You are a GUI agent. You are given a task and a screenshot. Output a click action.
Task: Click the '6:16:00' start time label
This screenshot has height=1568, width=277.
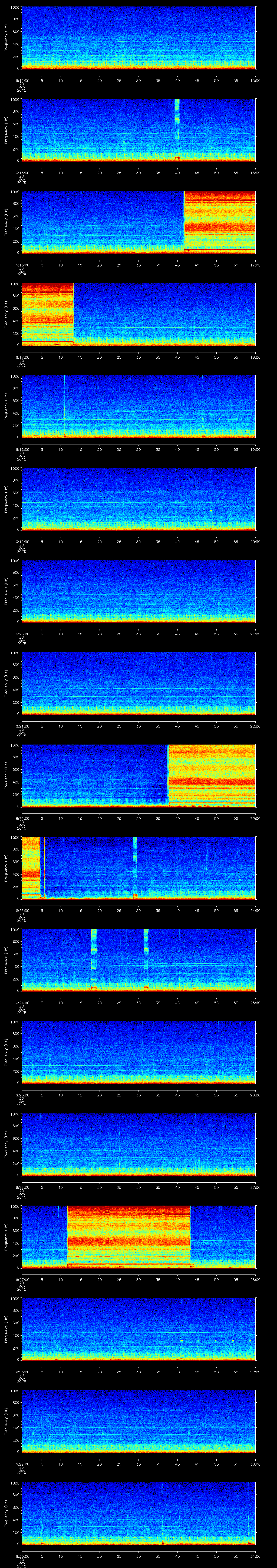pos(22,265)
